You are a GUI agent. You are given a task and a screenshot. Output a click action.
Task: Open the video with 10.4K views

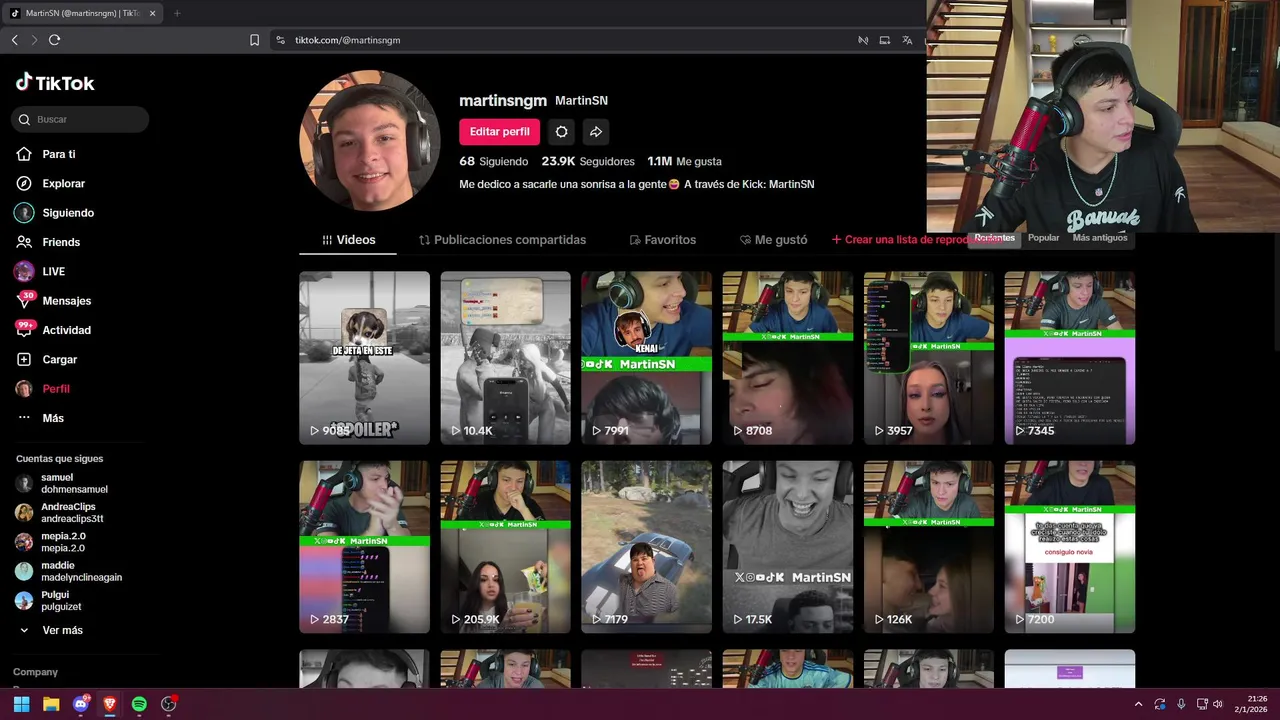(x=505, y=357)
